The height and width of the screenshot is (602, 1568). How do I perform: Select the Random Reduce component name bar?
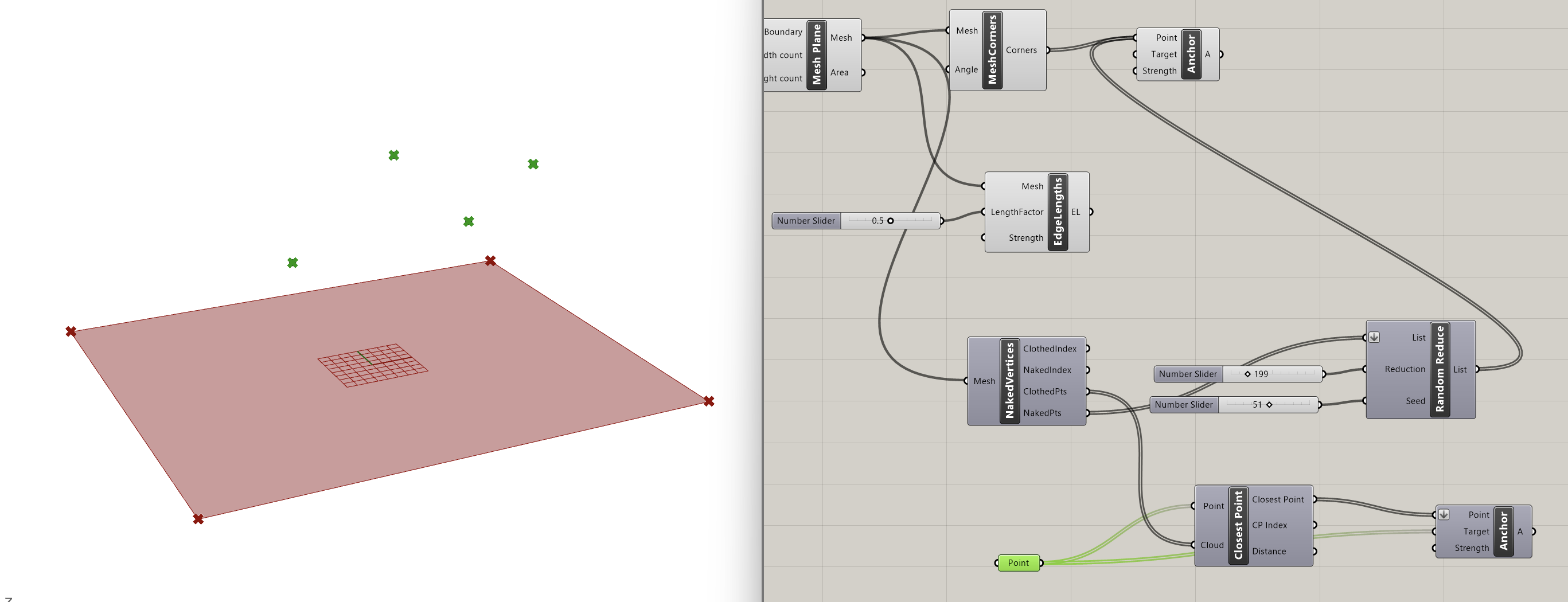pos(1439,369)
